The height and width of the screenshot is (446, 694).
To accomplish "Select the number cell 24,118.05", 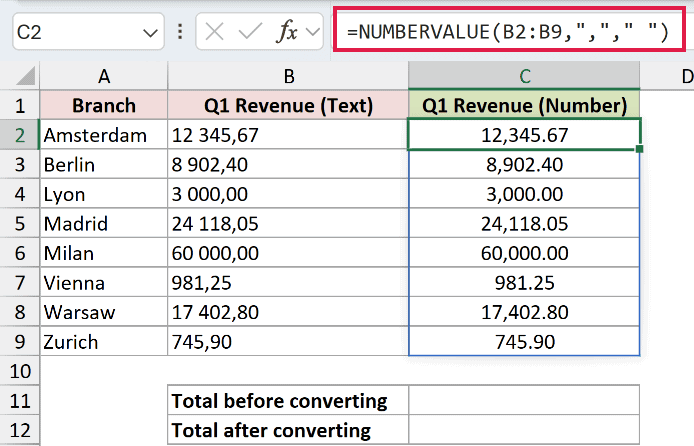I will pos(524,223).
